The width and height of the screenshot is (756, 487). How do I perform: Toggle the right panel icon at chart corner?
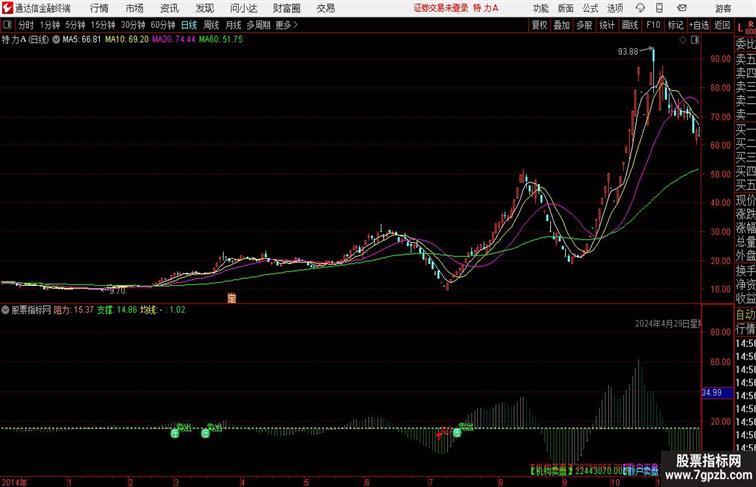pos(695,40)
